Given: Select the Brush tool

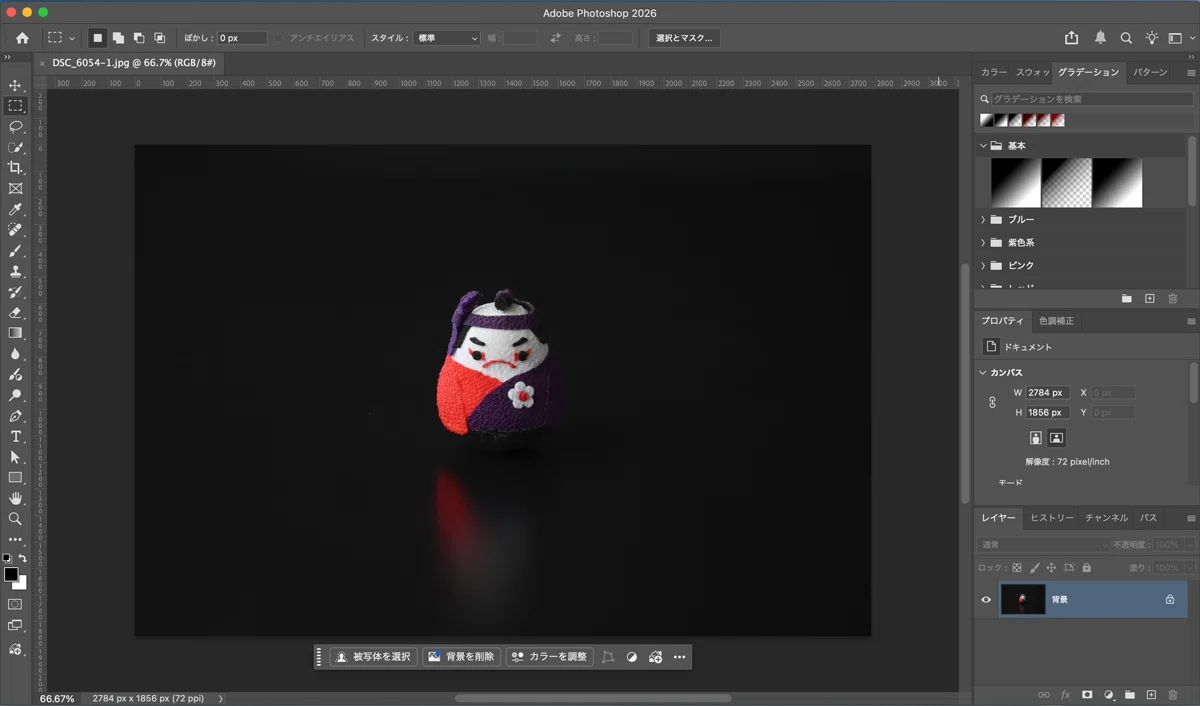Looking at the screenshot, I should [x=15, y=251].
